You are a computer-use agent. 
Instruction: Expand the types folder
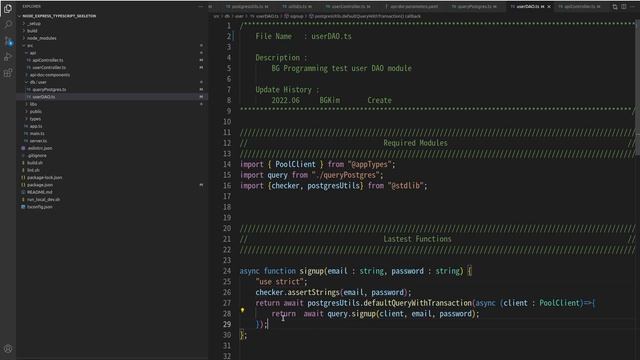(35, 119)
